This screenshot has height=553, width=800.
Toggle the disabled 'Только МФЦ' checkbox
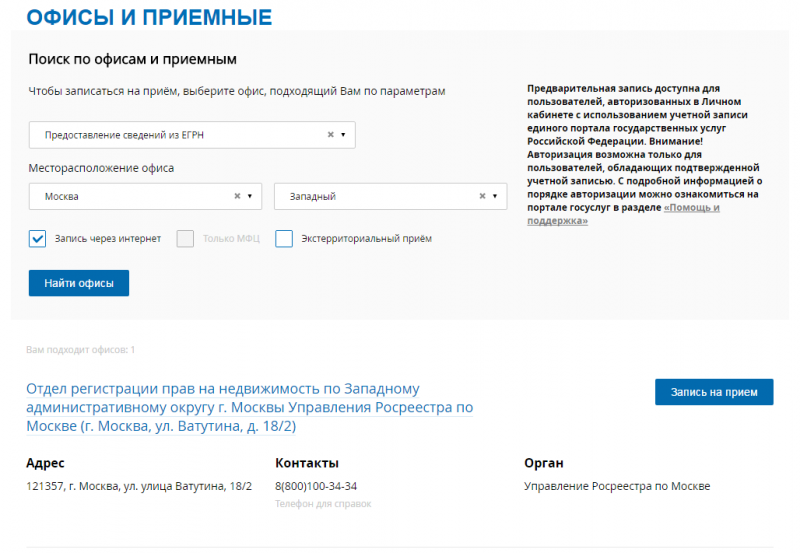pyautogui.click(x=185, y=238)
